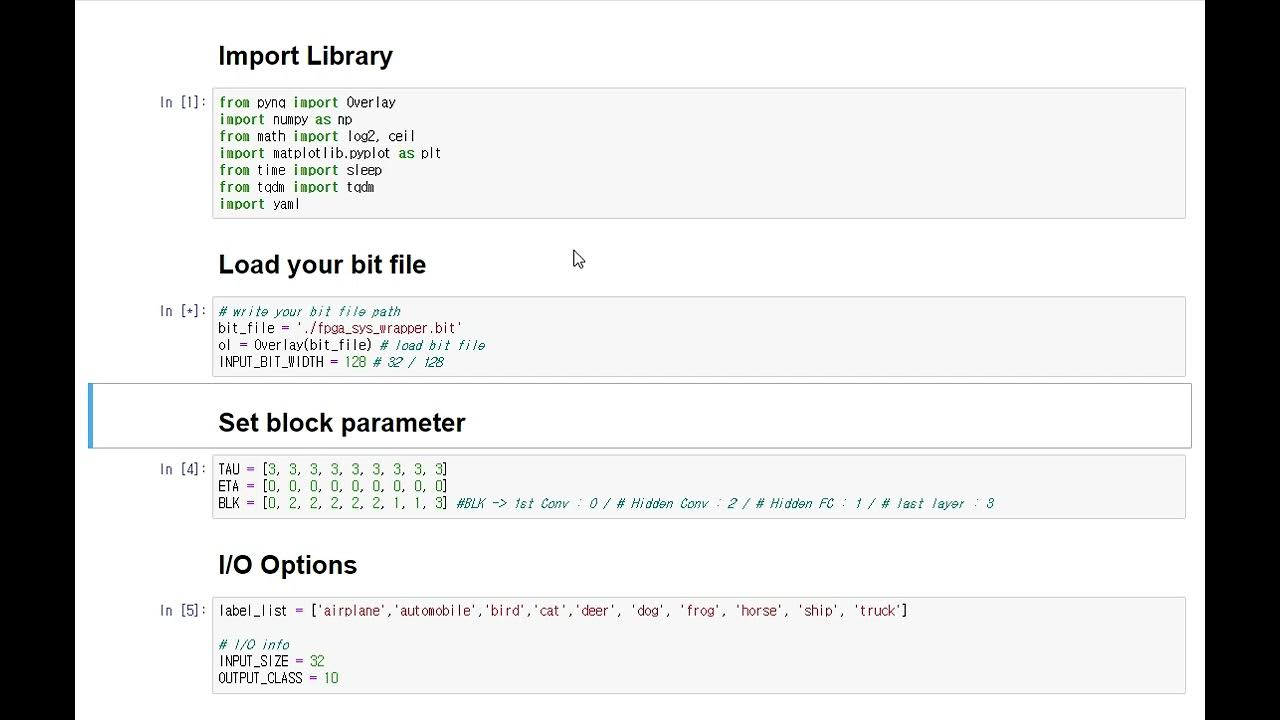Select the In [4] cell prompt
This screenshot has height=720, width=1280.
(183, 469)
